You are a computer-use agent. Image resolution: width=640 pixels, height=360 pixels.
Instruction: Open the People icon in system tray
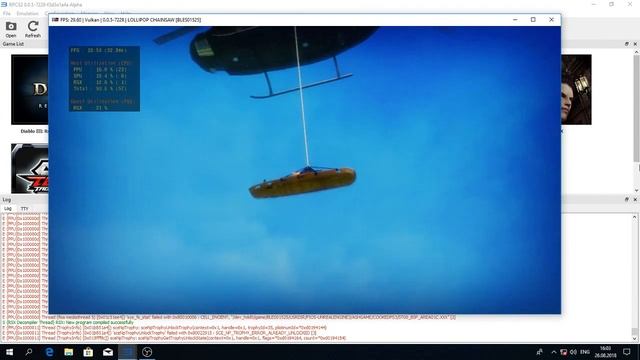540,352
